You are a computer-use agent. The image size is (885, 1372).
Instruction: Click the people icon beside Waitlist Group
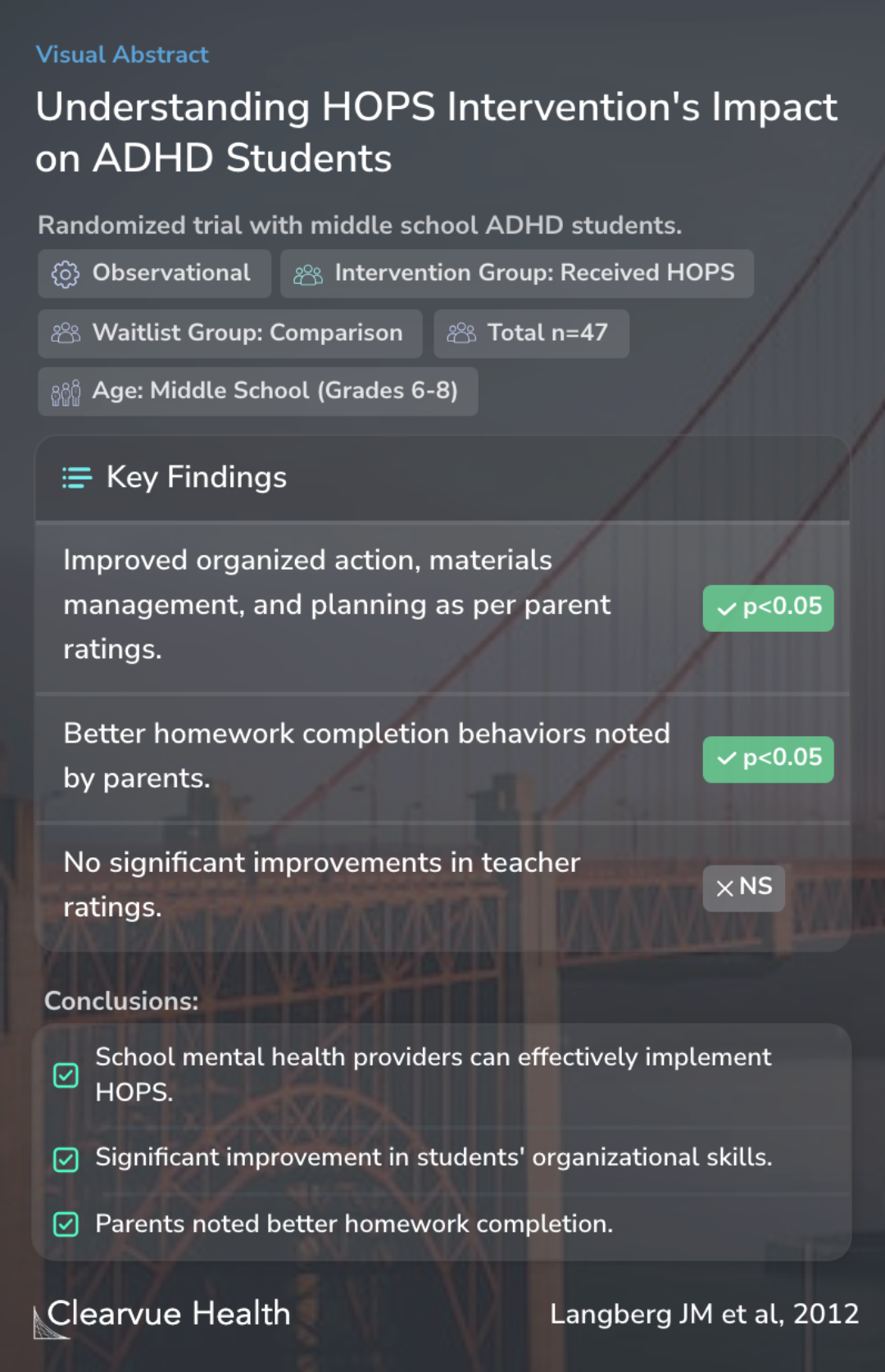pos(66,333)
